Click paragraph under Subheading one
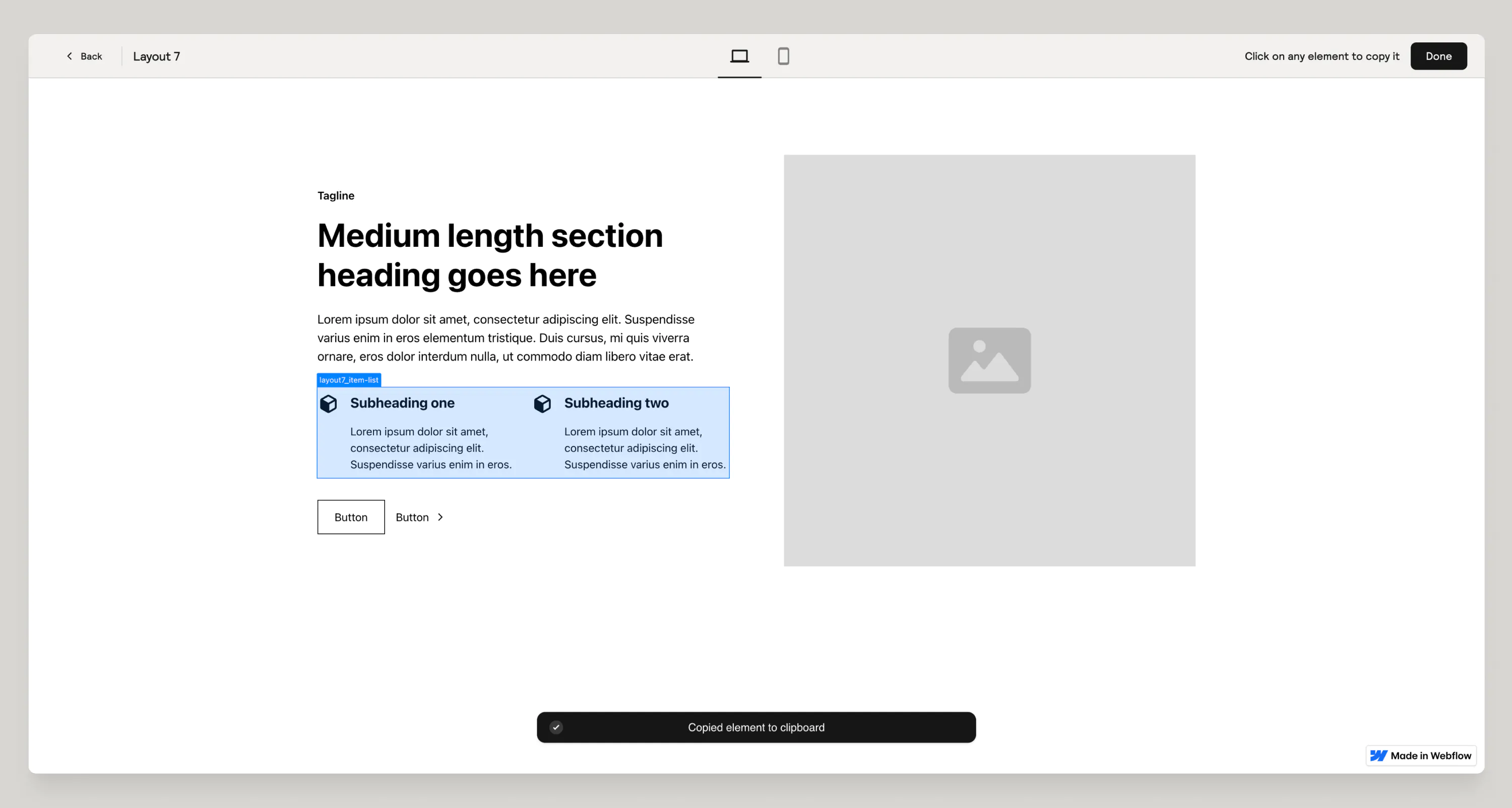This screenshot has height=808, width=1512. (x=431, y=448)
